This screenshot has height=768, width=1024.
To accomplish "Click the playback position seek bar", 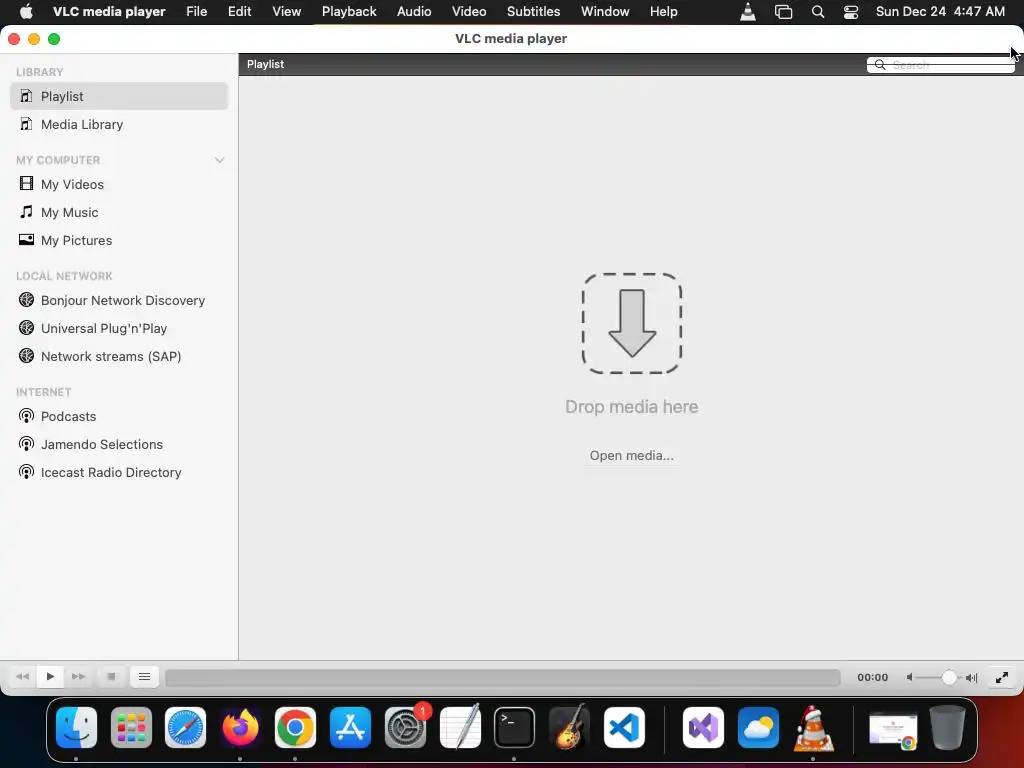I will pyautogui.click(x=502, y=677).
